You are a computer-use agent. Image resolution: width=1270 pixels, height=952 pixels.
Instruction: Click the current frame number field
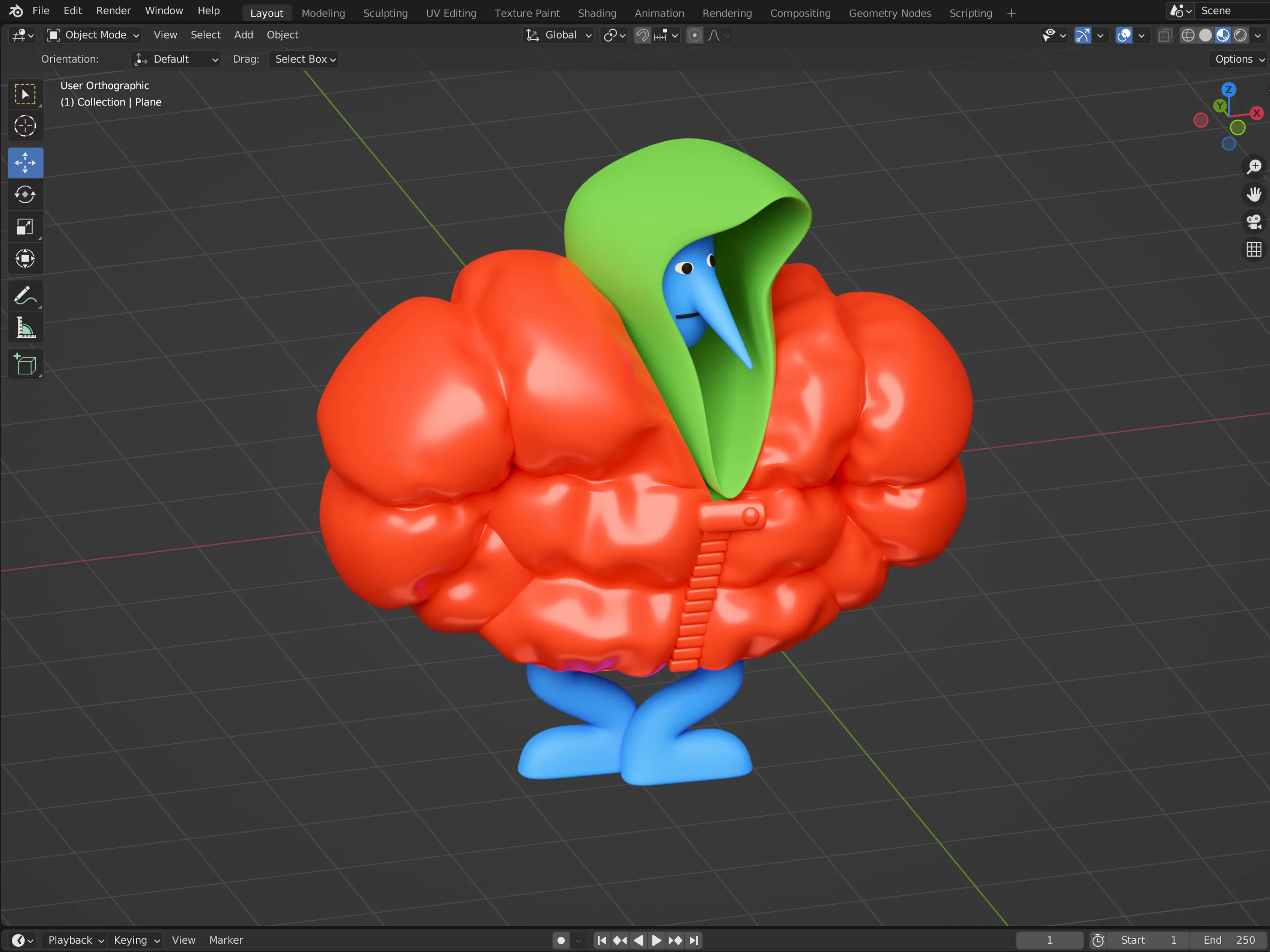[x=1049, y=940]
